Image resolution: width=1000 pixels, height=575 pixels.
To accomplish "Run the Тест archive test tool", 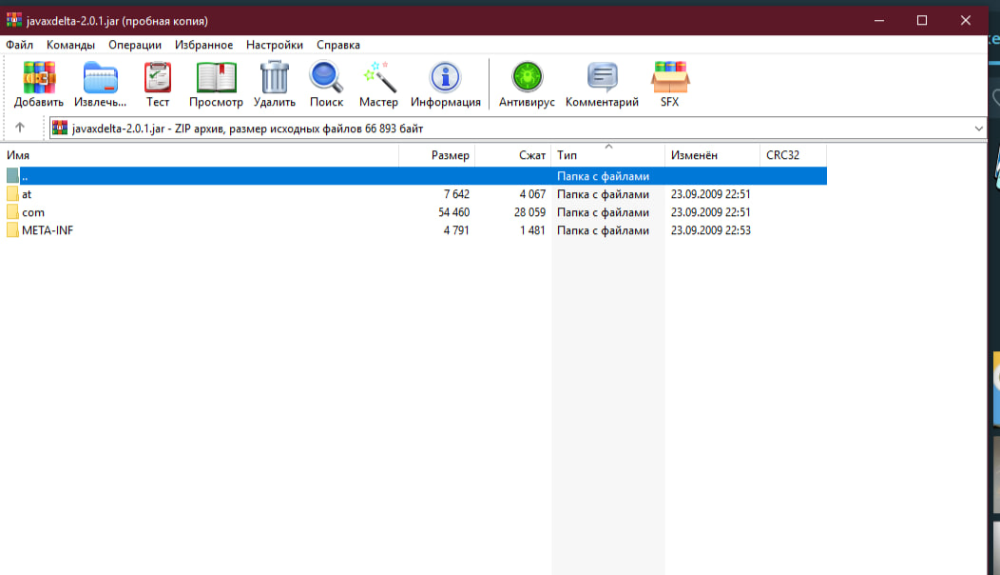I will click(158, 78).
